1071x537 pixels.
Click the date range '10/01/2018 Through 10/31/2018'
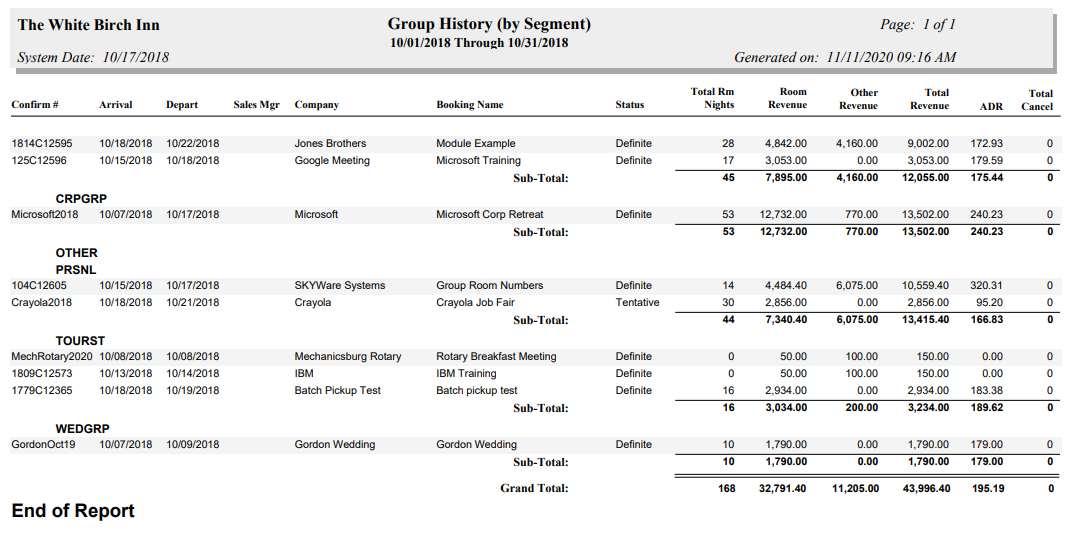click(x=479, y=43)
